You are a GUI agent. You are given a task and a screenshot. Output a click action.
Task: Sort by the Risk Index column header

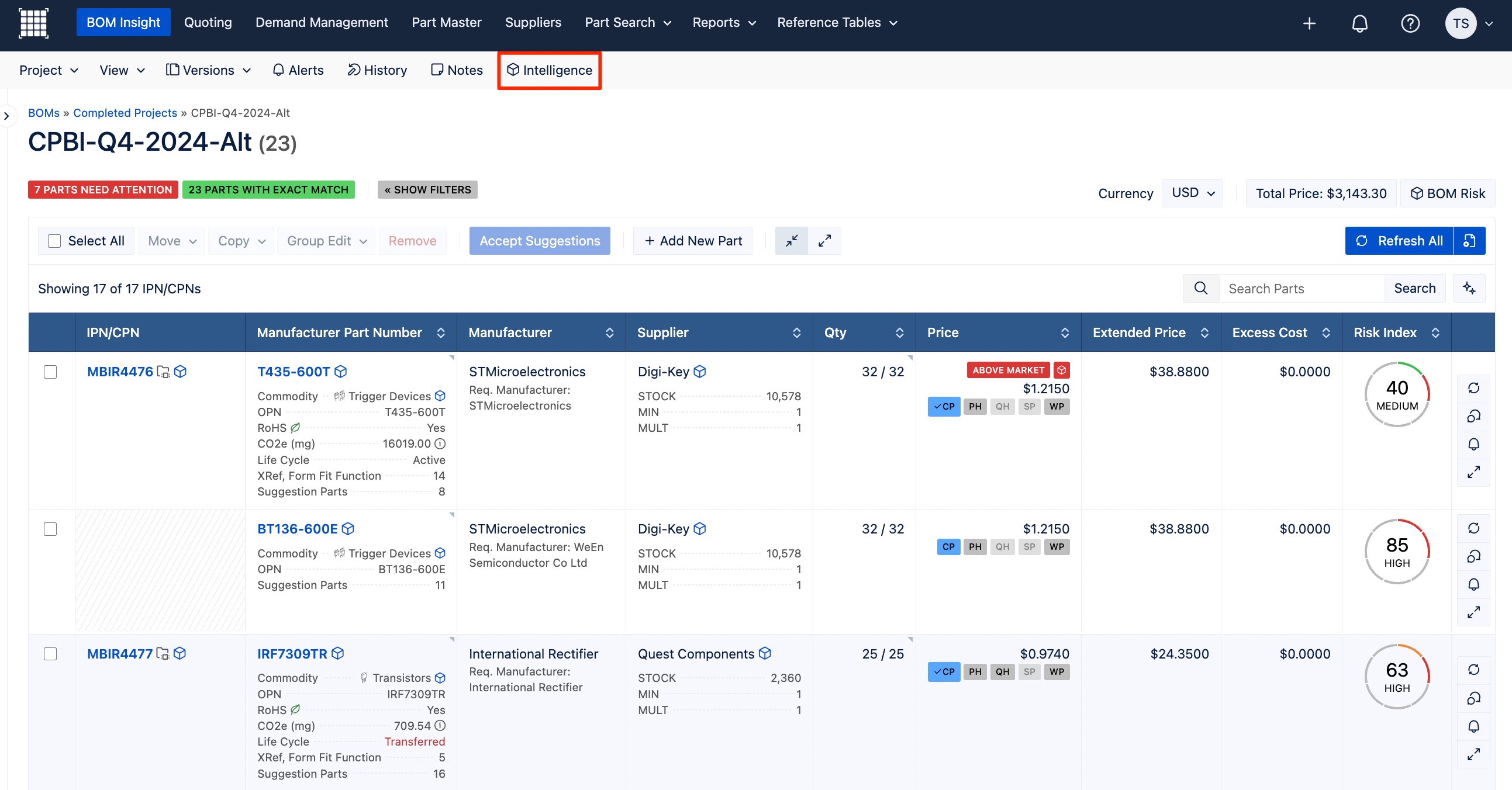[x=1396, y=332]
